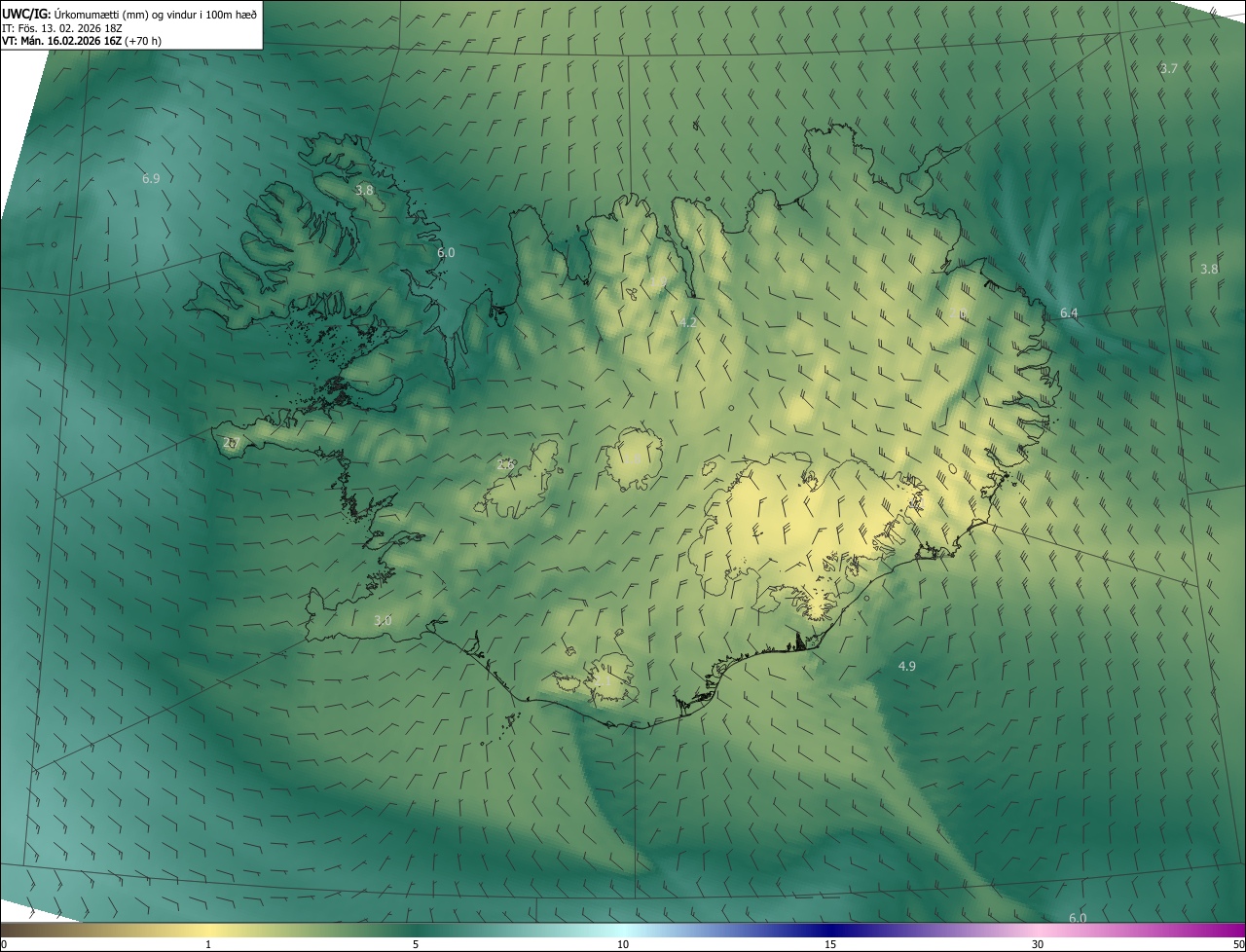The width and height of the screenshot is (1246, 952).
Task: Click the '0' tick label on the color scale
Action: coord(4,944)
